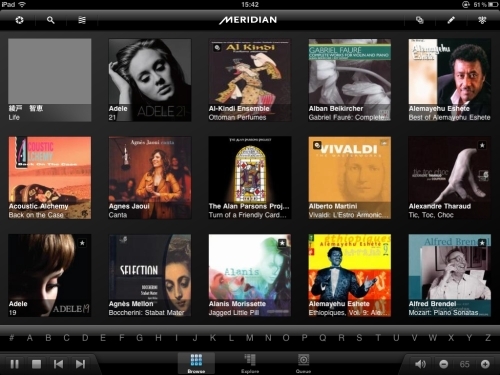
Task: Open the Adele 21 album cover
Action: 150,80
